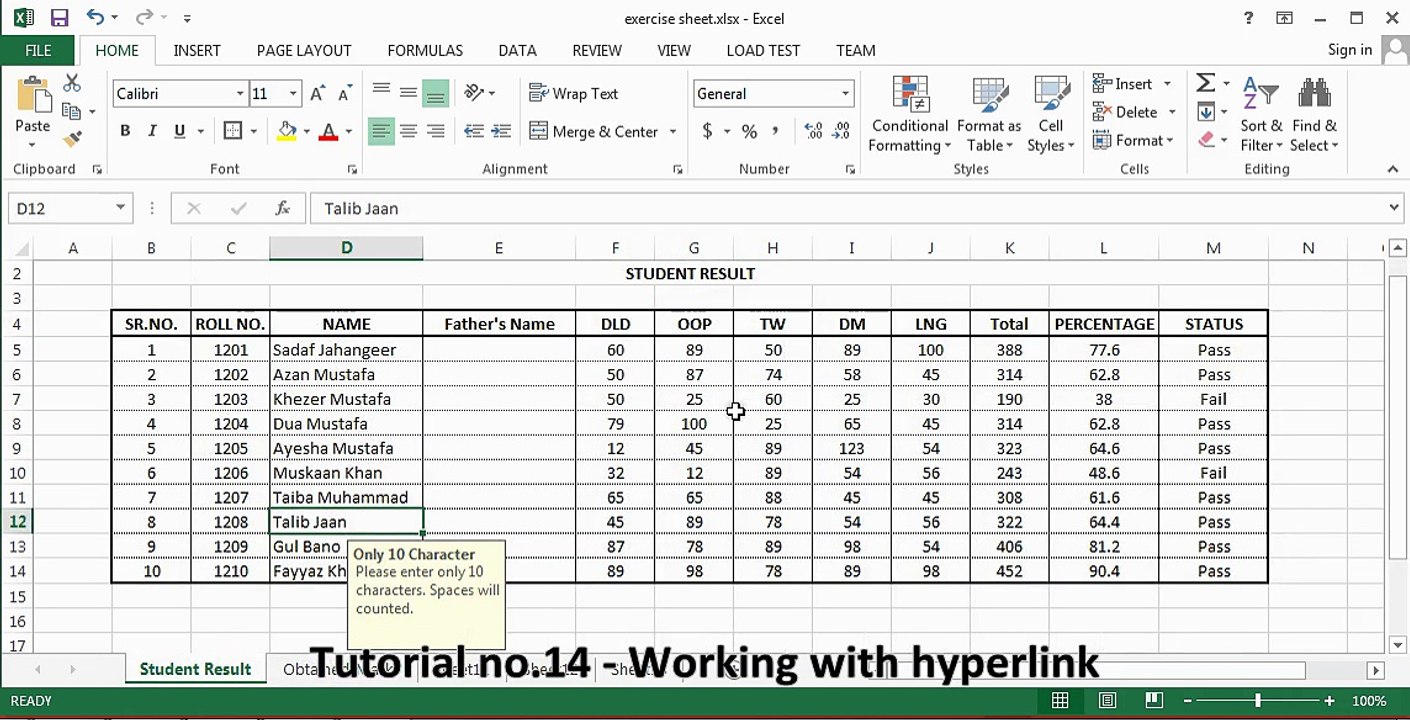
Task: Open the number format dropdown showing General
Action: (x=846, y=94)
